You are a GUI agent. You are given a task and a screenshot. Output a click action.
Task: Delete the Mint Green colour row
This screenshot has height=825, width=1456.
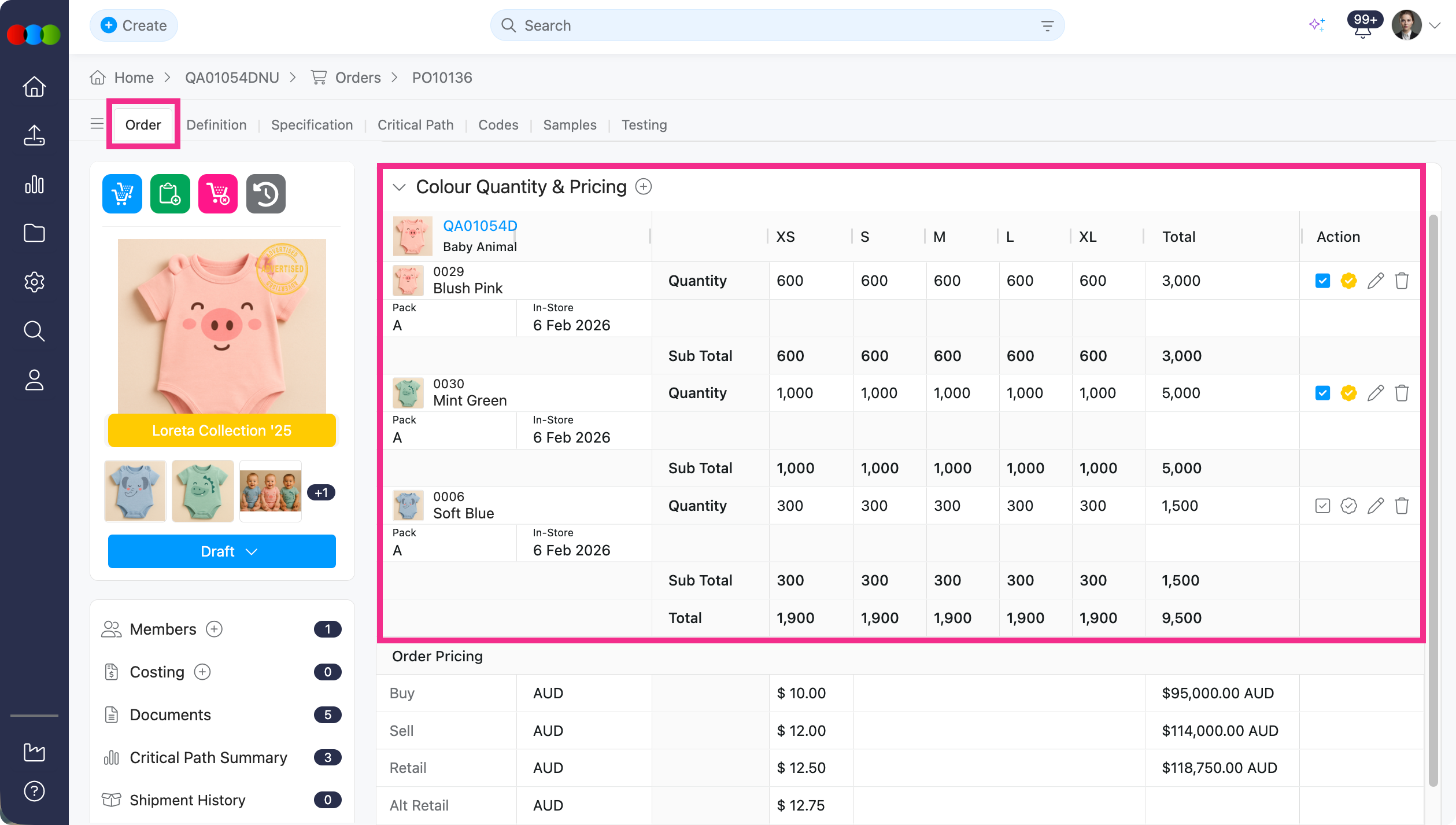(x=1402, y=393)
